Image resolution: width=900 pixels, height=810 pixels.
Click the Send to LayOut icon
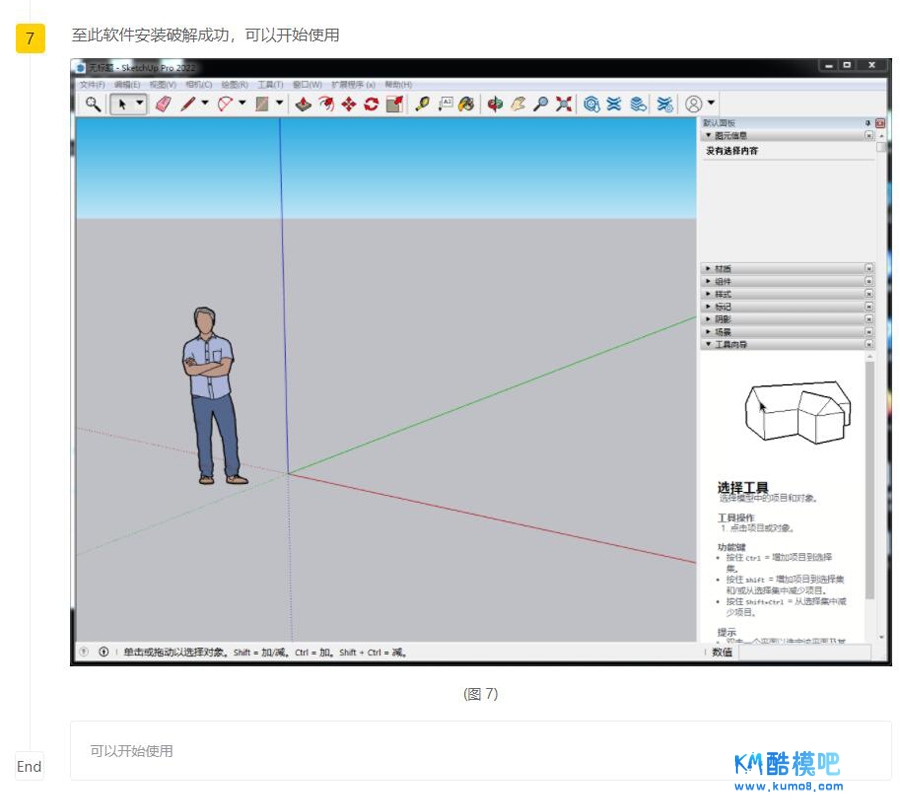638,104
